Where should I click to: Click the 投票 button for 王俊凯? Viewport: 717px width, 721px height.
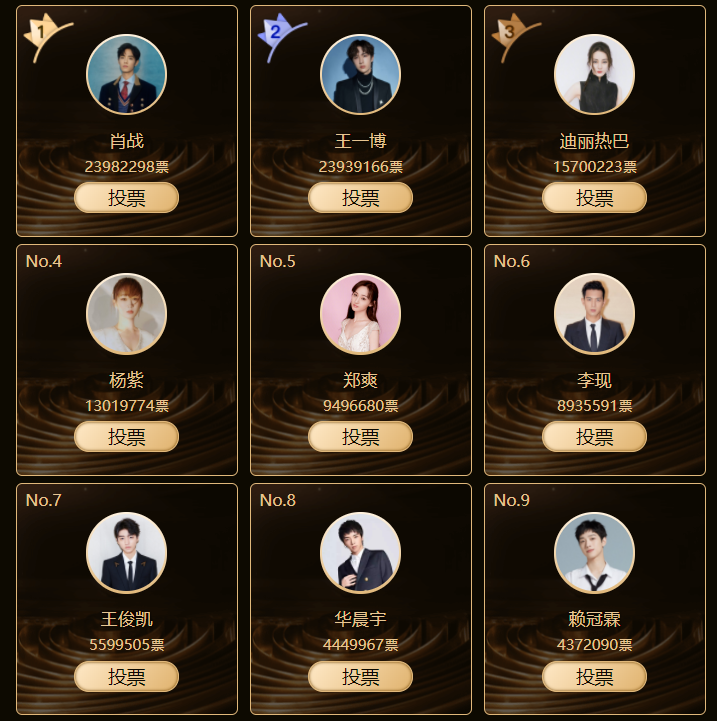click(x=126, y=676)
